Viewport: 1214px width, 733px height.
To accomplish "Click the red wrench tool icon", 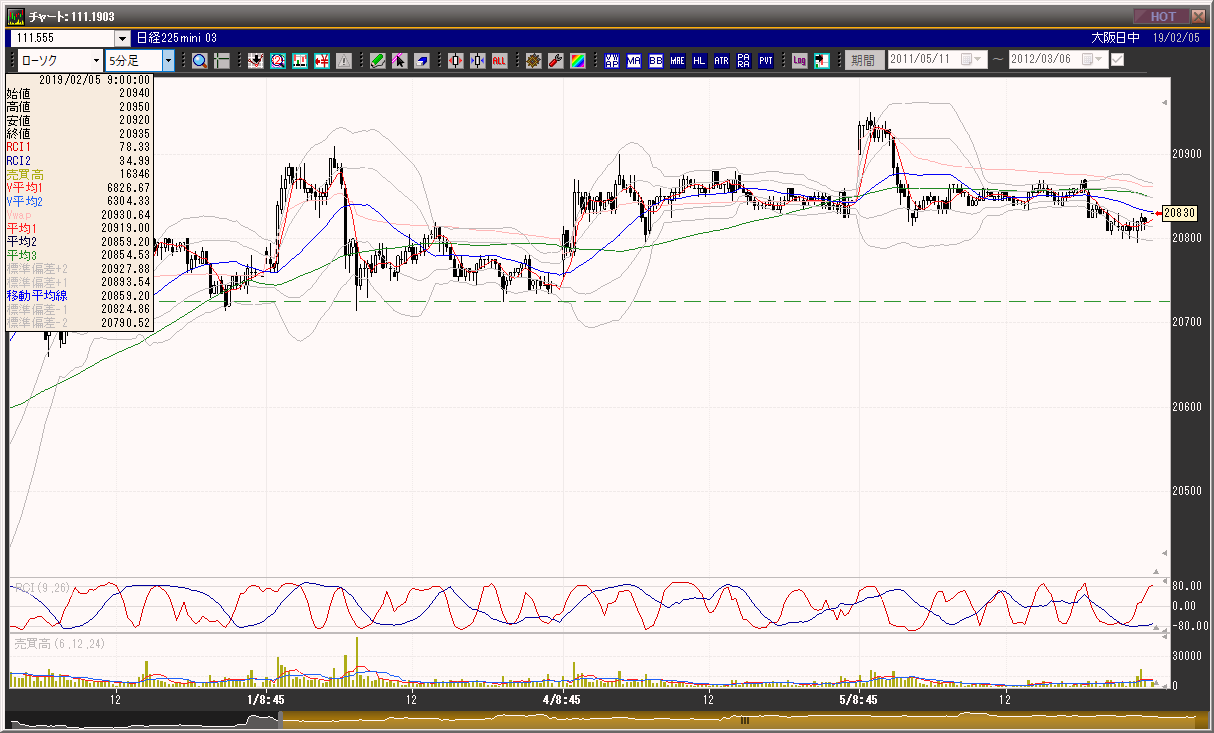I will pyautogui.click(x=555, y=61).
